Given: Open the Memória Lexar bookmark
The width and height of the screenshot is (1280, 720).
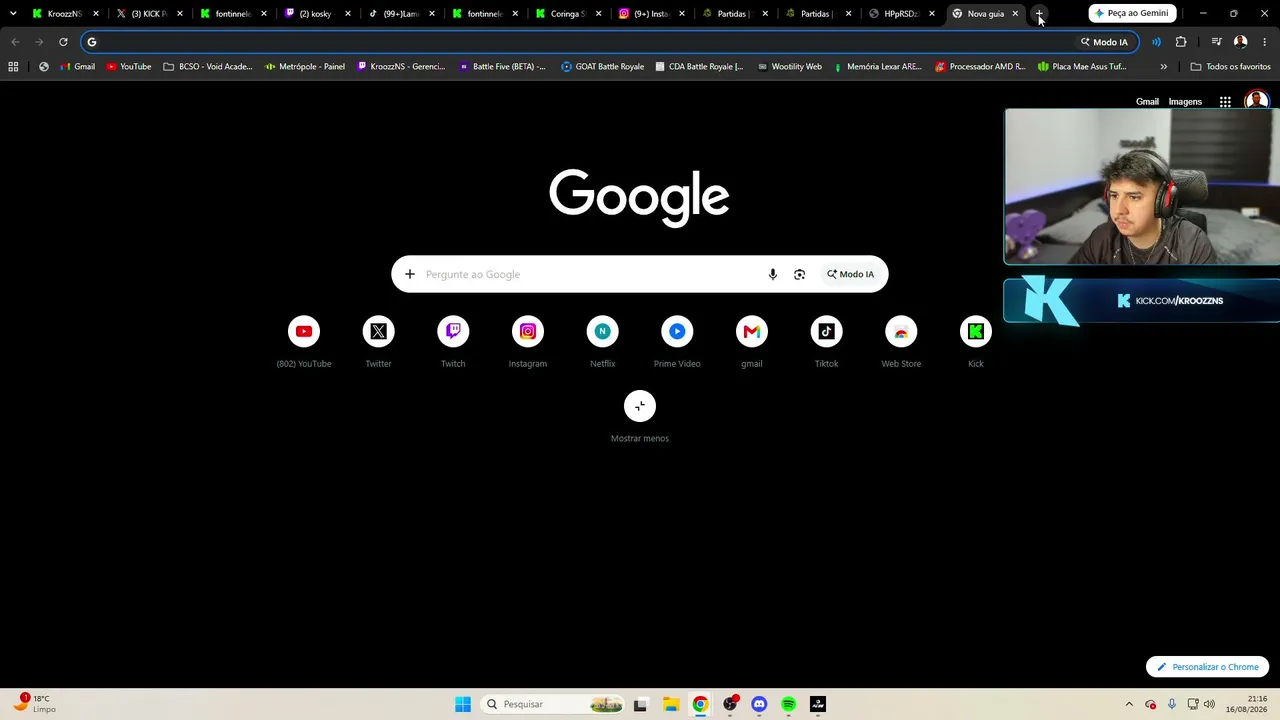Looking at the screenshot, I should 877,67.
